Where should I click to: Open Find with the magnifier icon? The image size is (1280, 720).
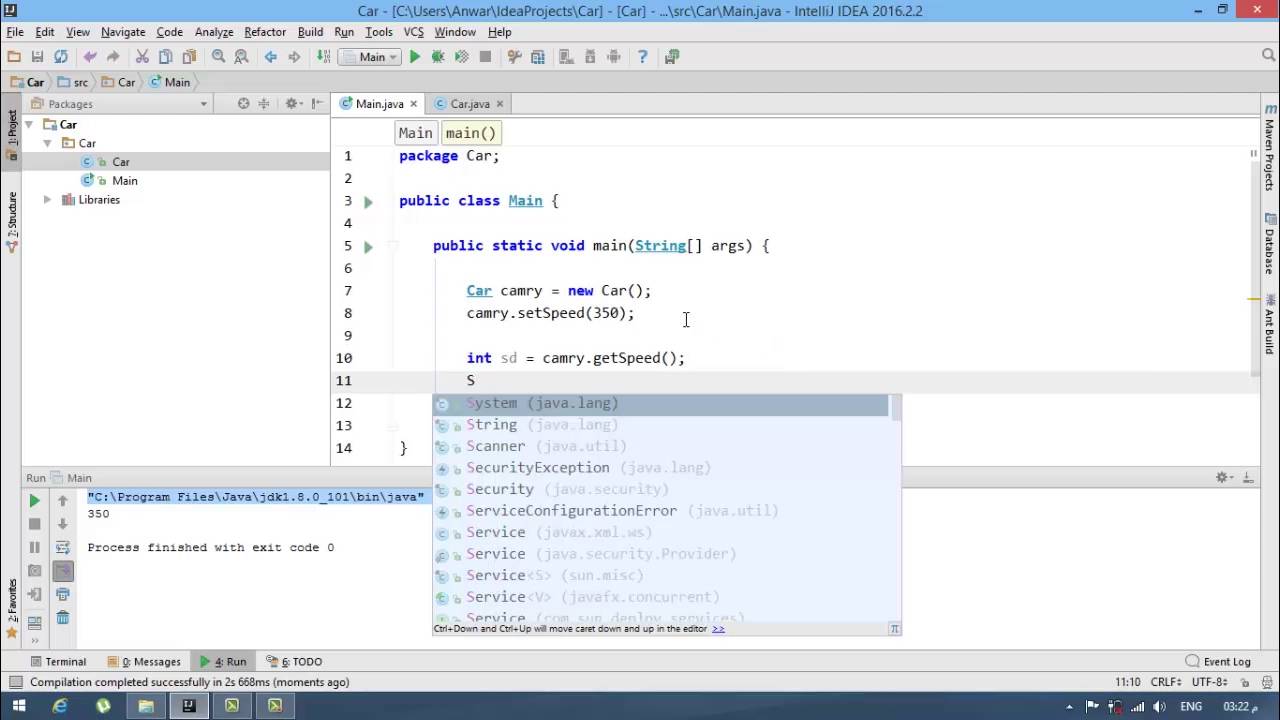[218, 57]
